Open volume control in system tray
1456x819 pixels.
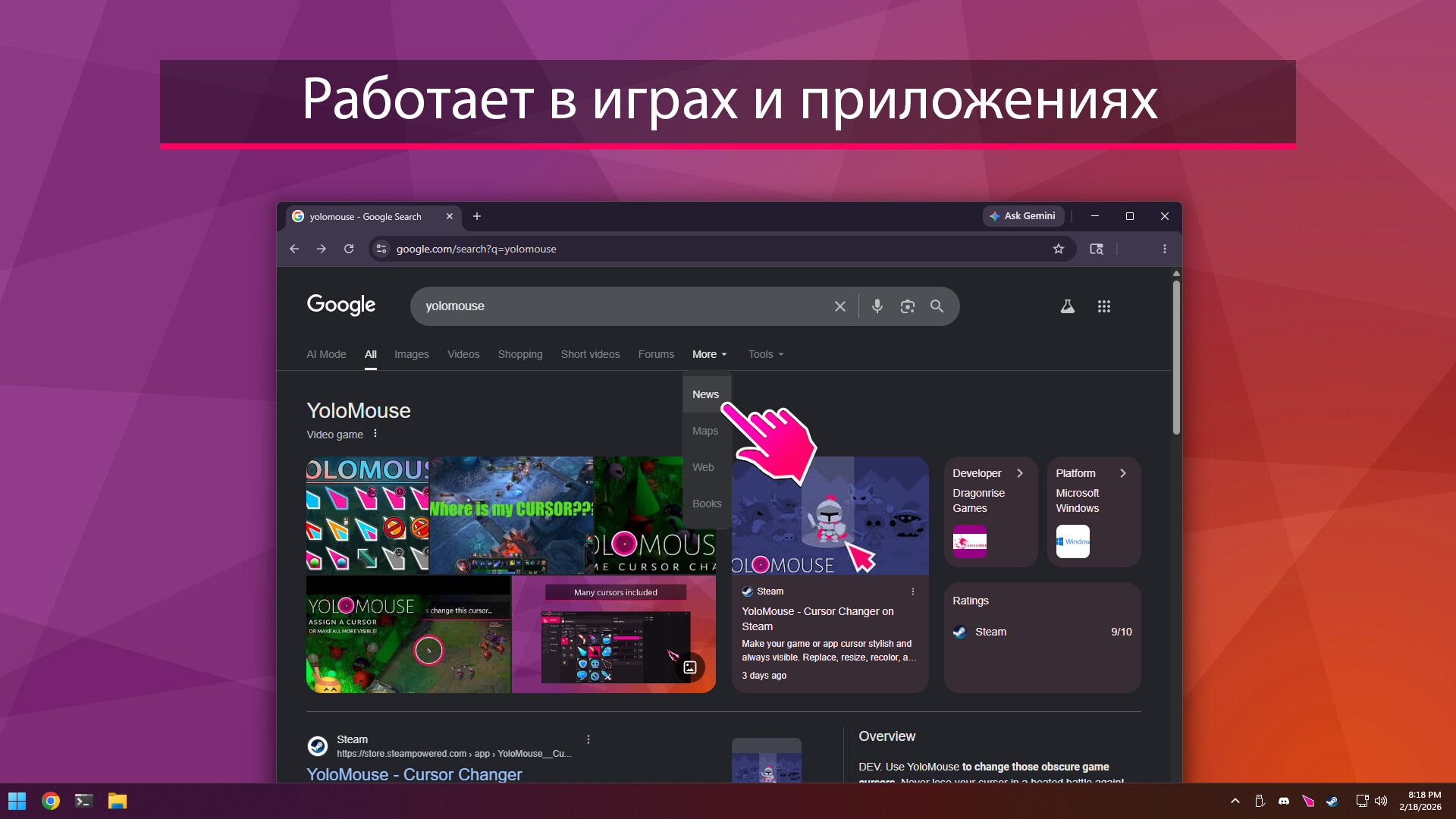[1381, 801]
